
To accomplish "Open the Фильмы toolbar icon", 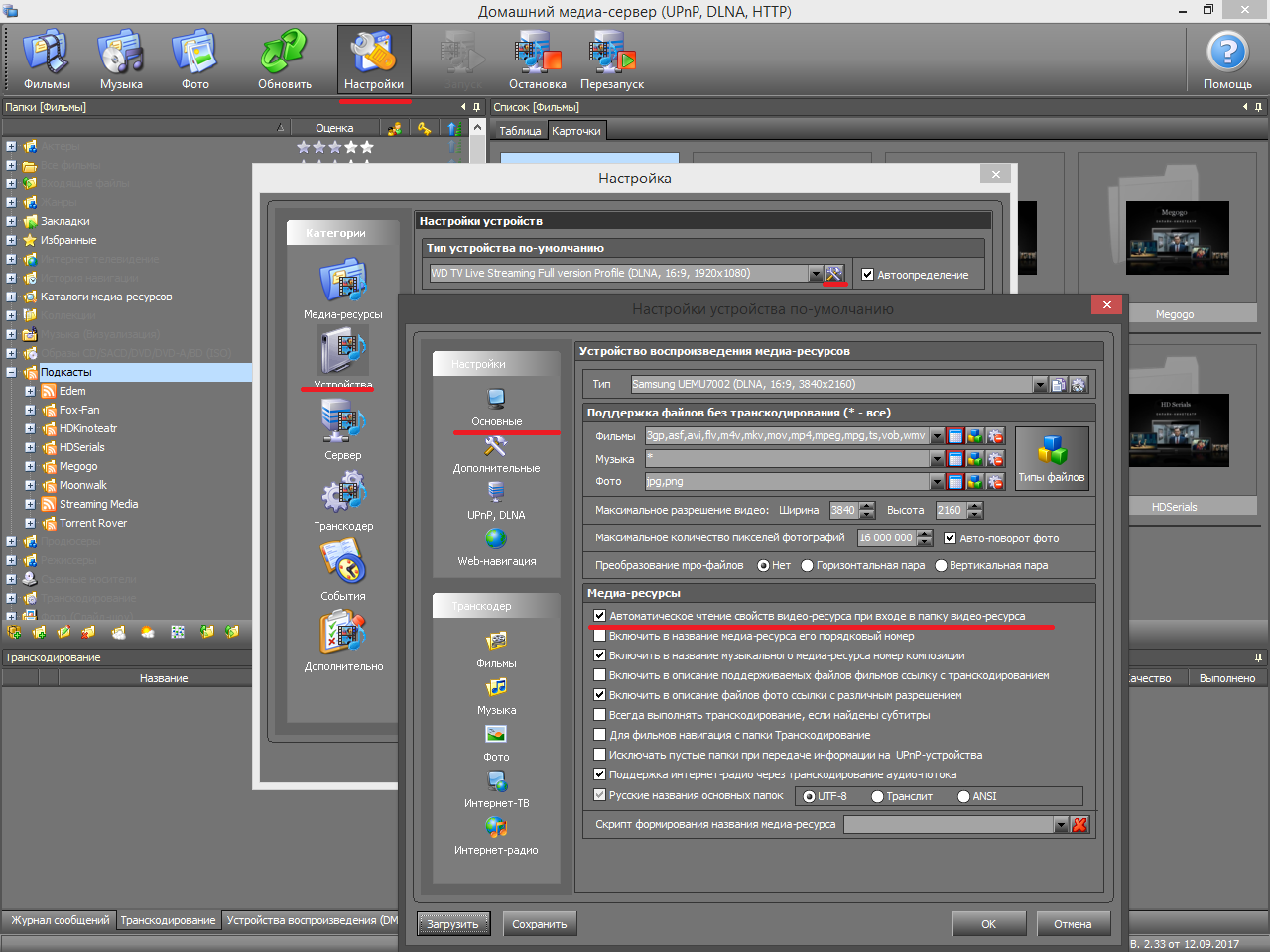I will 47,59.
